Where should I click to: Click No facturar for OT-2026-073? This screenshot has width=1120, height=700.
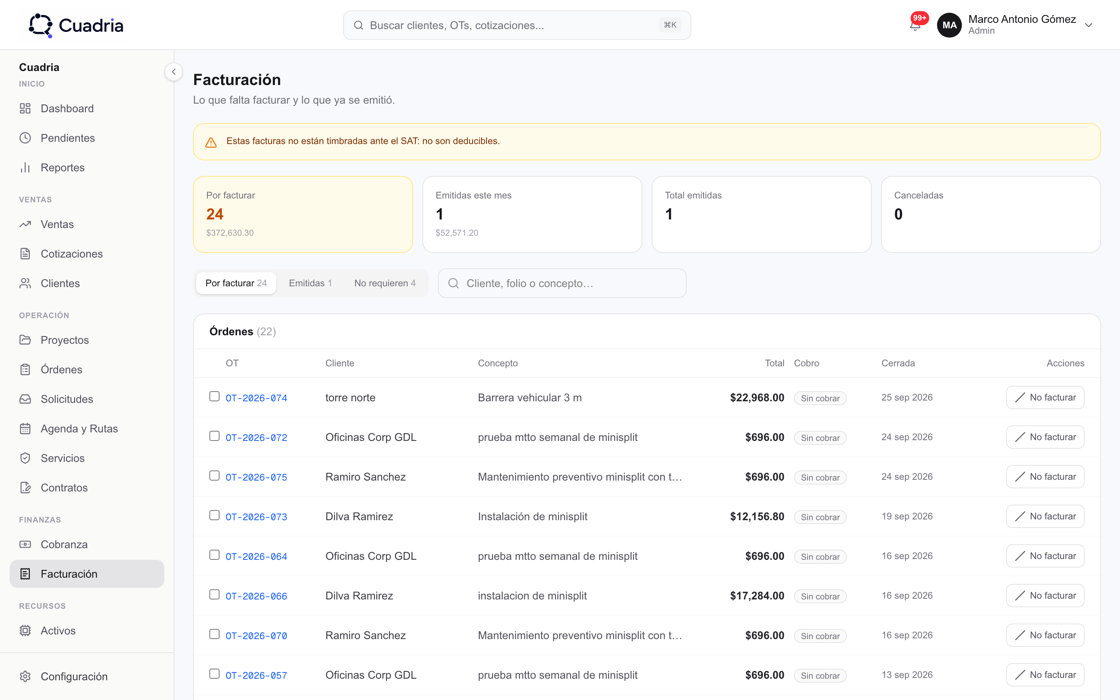1045,516
